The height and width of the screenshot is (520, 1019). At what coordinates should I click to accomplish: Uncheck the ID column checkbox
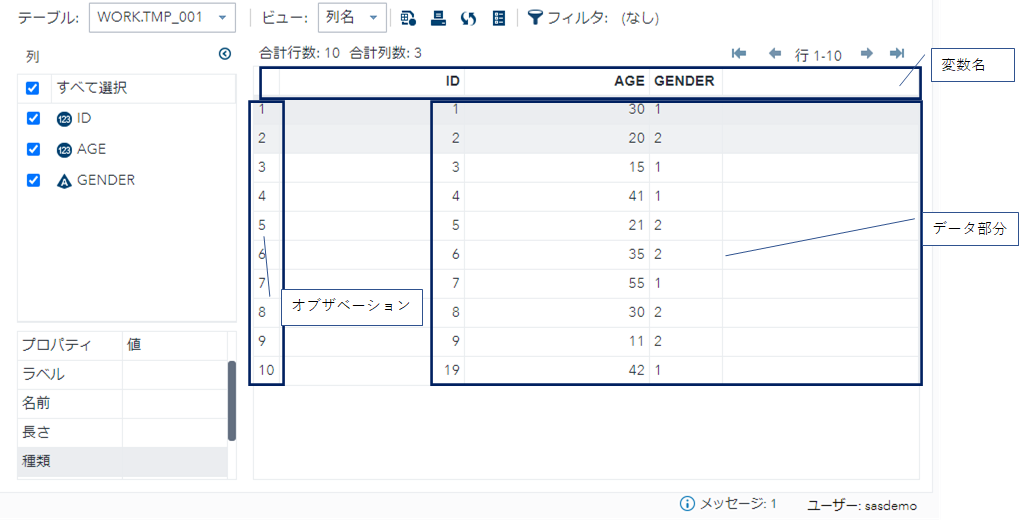tap(33, 118)
